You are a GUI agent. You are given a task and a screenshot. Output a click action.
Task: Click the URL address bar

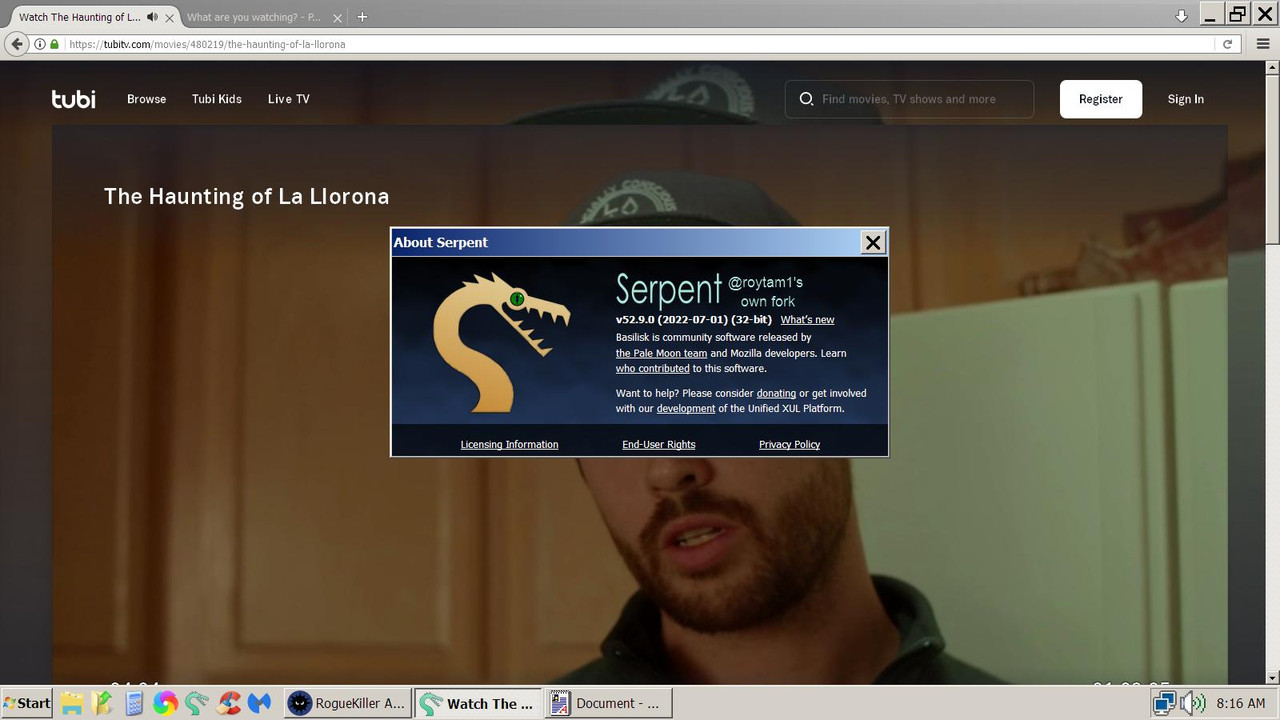coord(640,44)
